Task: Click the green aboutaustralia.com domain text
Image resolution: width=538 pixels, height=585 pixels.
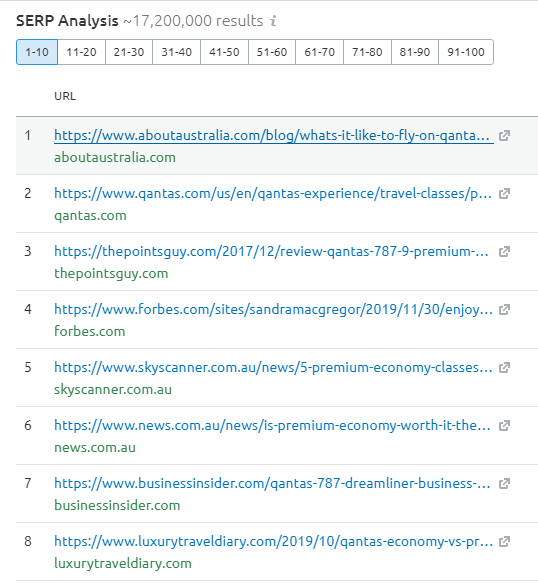Action: [x=115, y=157]
